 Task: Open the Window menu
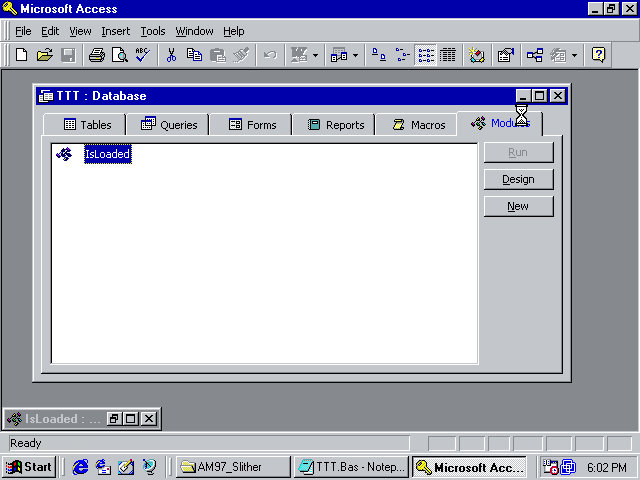pyautogui.click(x=194, y=31)
